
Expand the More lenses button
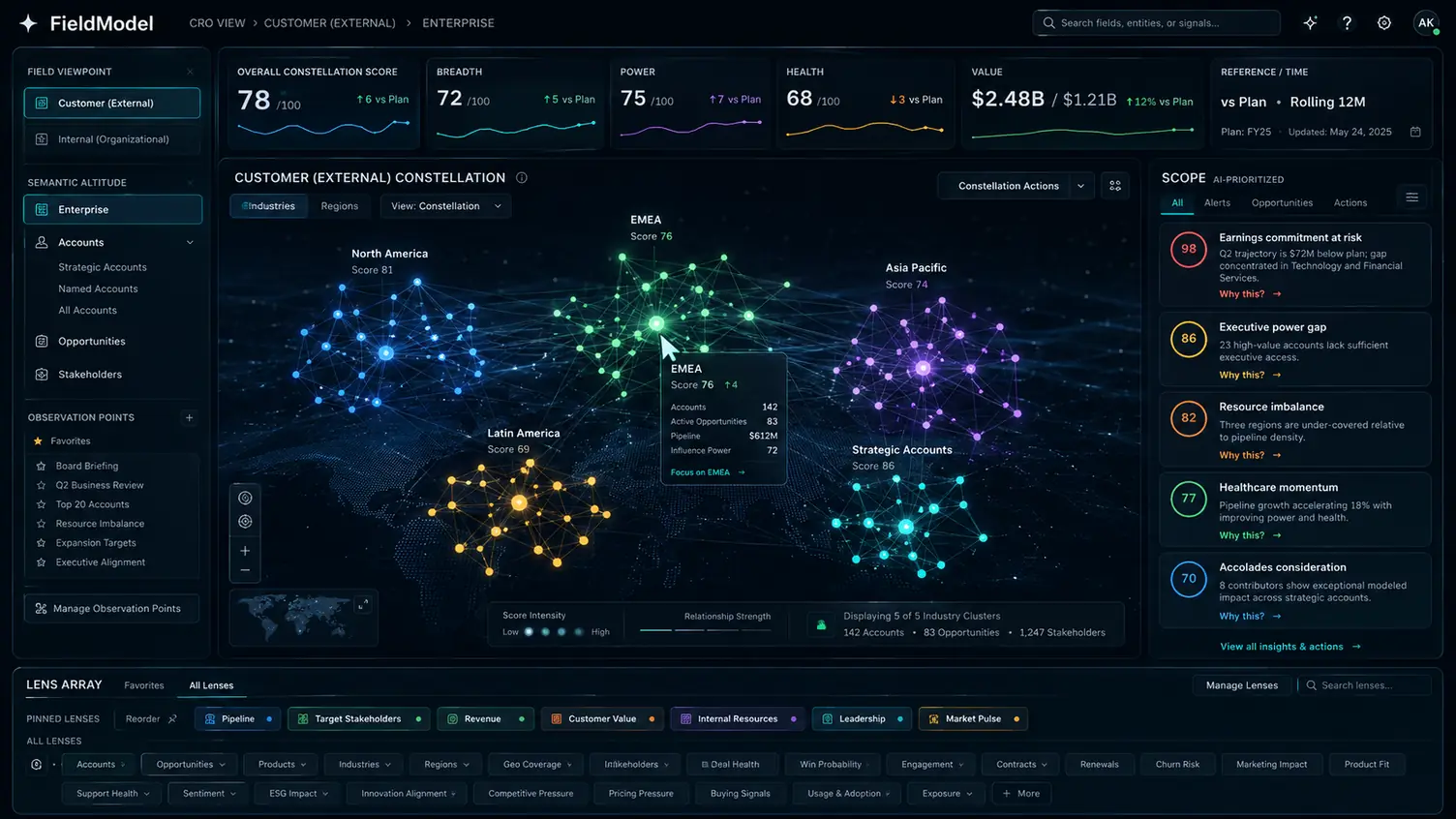(1020, 794)
